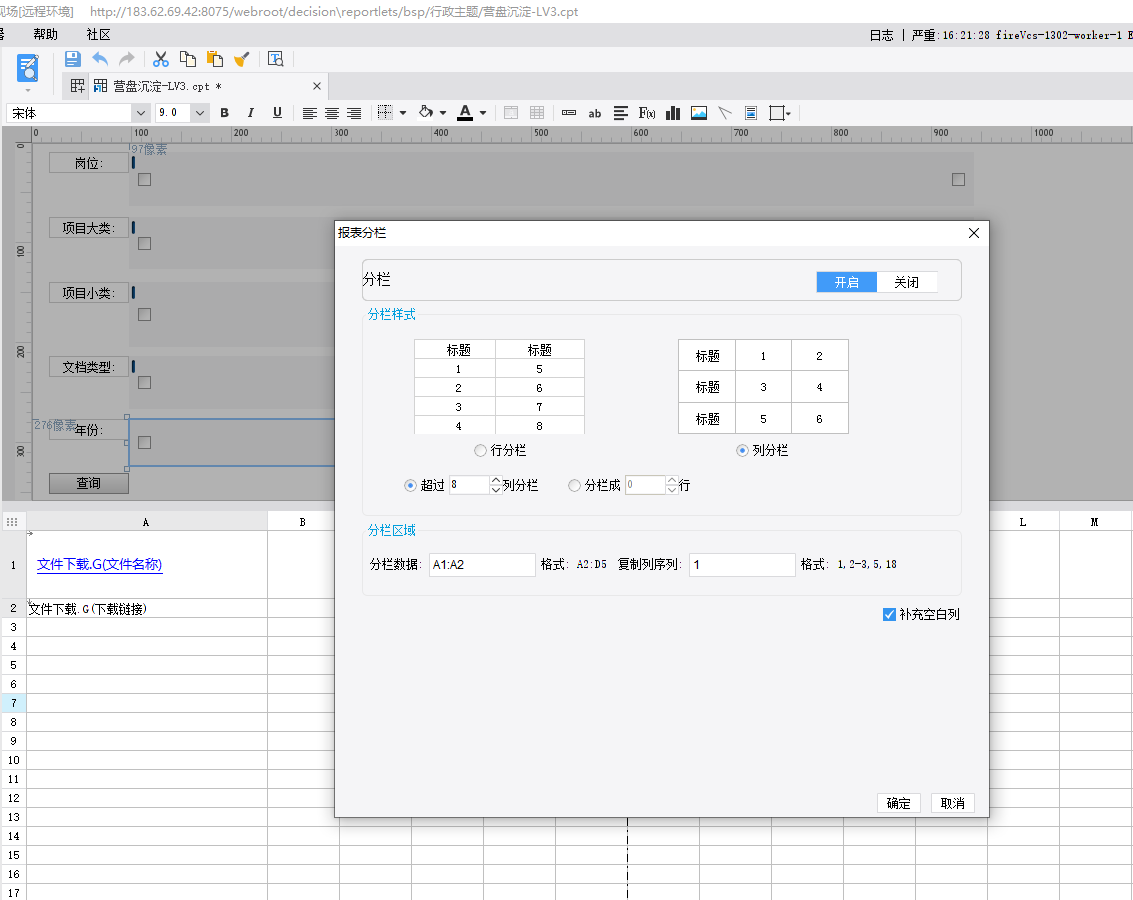Uncheck the 补充空白列 checkbox

[889, 615]
